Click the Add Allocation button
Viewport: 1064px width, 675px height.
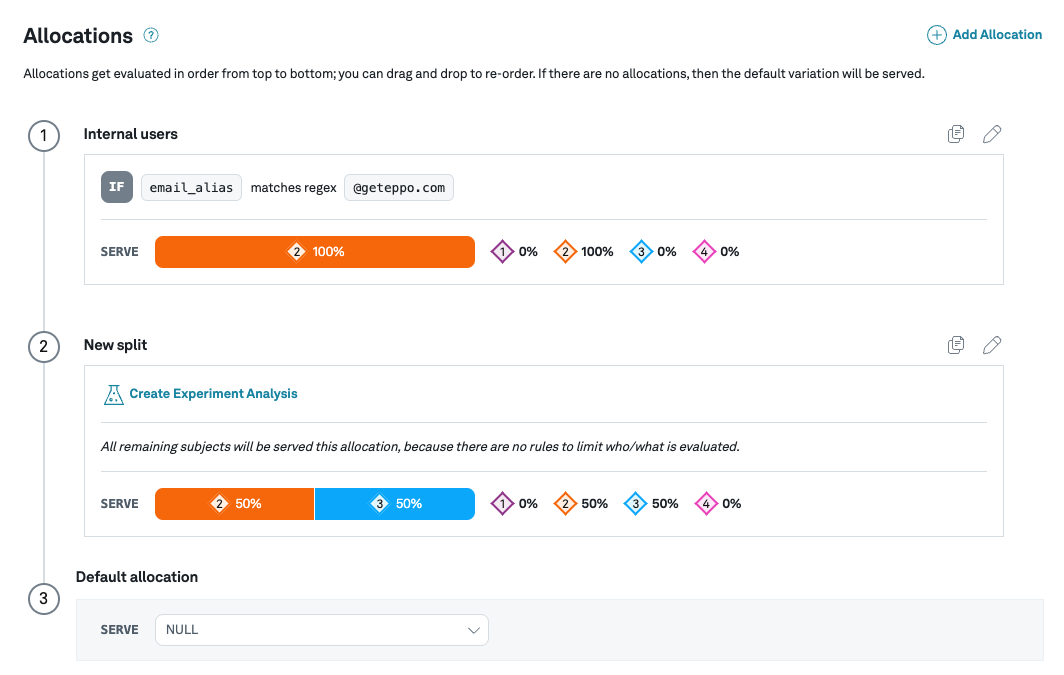click(985, 35)
